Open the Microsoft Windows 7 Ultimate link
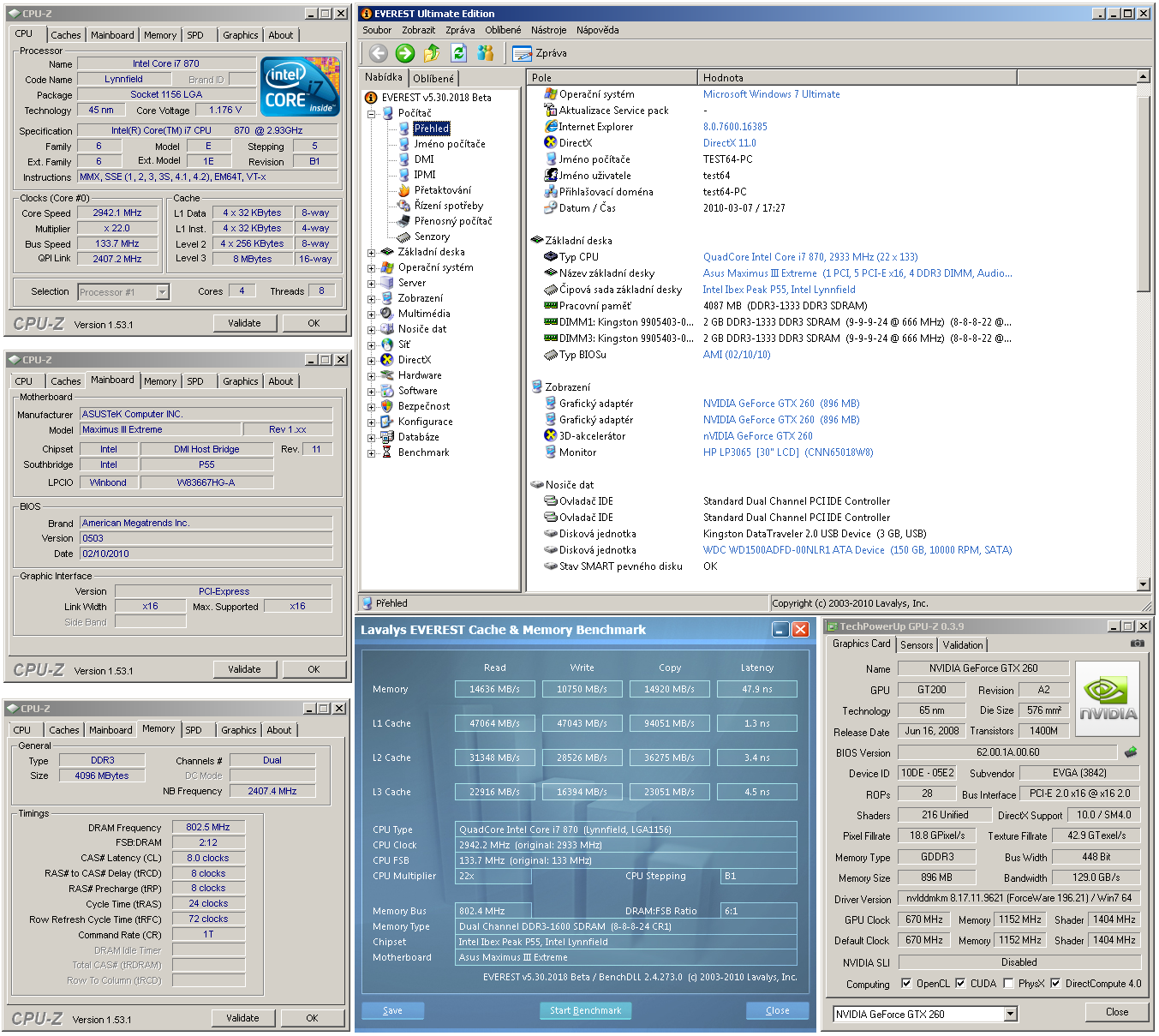This screenshot has width=1159, height=1036. pyautogui.click(x=771, y=94)
